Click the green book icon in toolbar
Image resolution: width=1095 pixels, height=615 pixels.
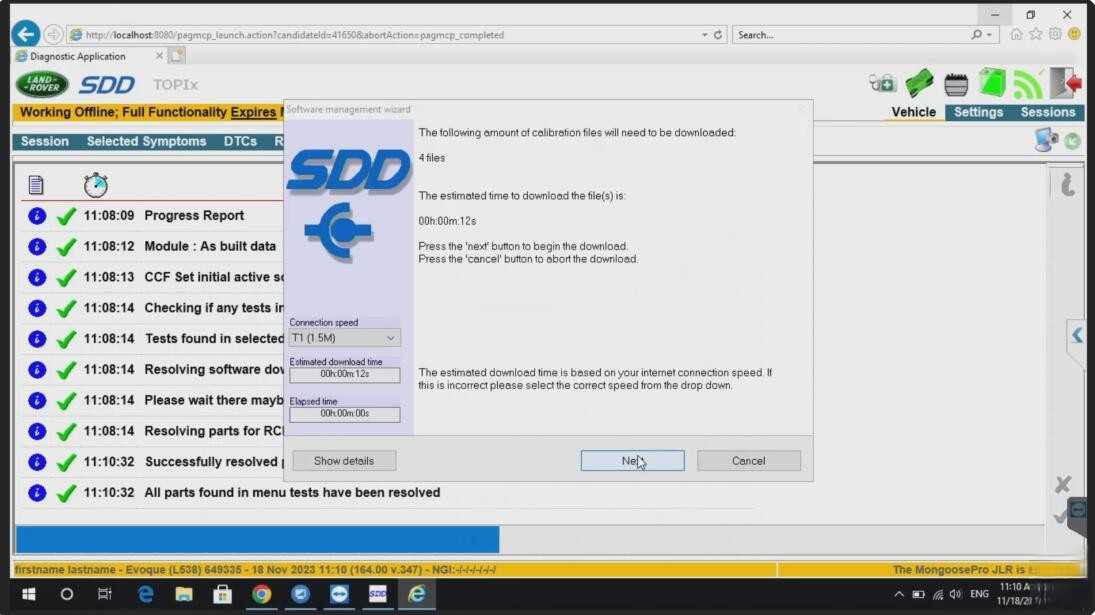pos(992,83)
